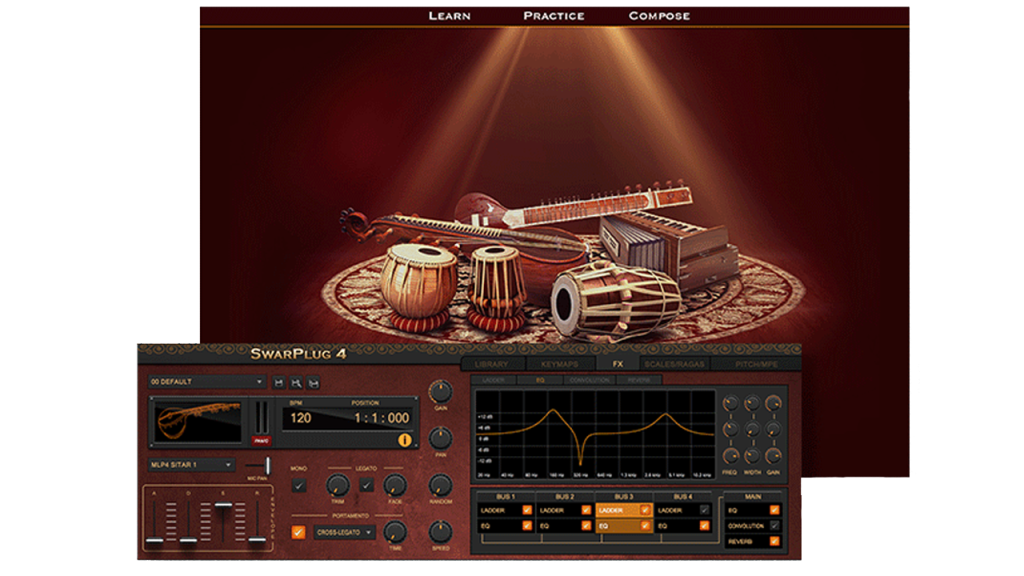This screenshot has height=576, width=1024.
Task: Click the third preset toolbar icon
Action: coord(314,382)
